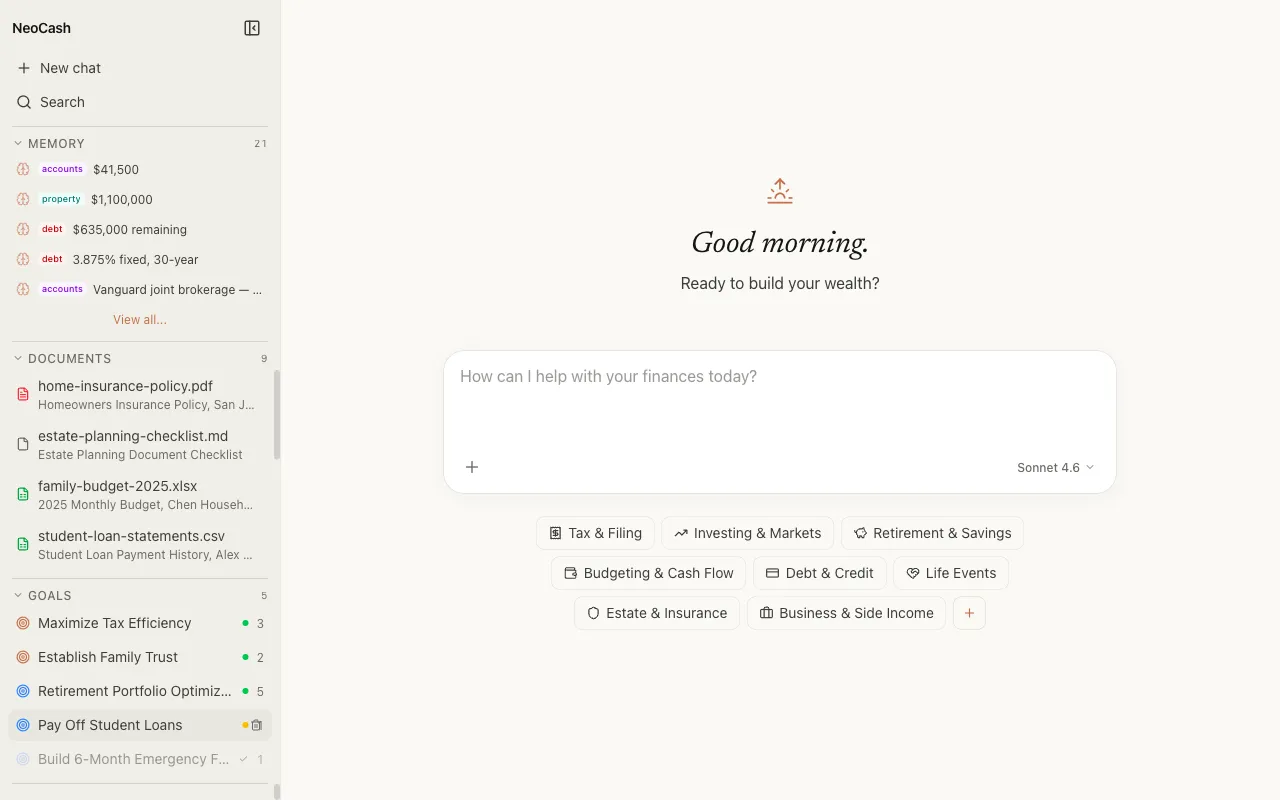Select the dollar icon on Tax & Filing

557,533
